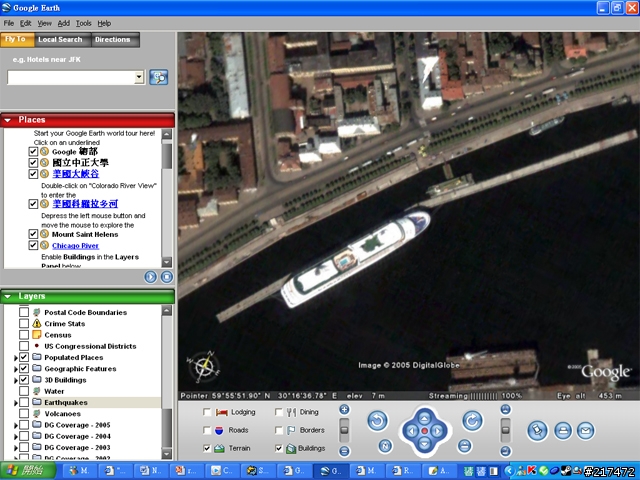Expand the DG Coverage - 2003 node
Screen dimensions: 640x480
click(16, 448)
